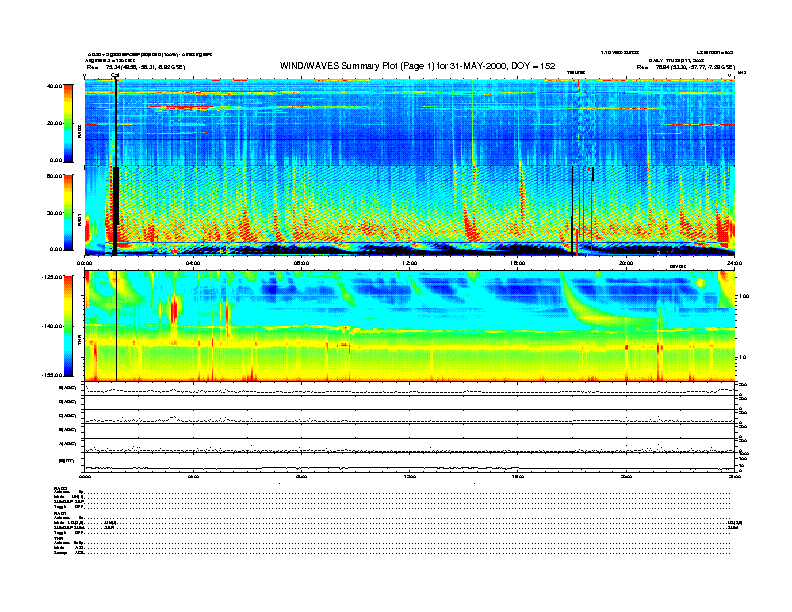Viewport: 792px width, 612px height.
Task: Click the RAD1 vertical axis label
Action: (79, 219)
